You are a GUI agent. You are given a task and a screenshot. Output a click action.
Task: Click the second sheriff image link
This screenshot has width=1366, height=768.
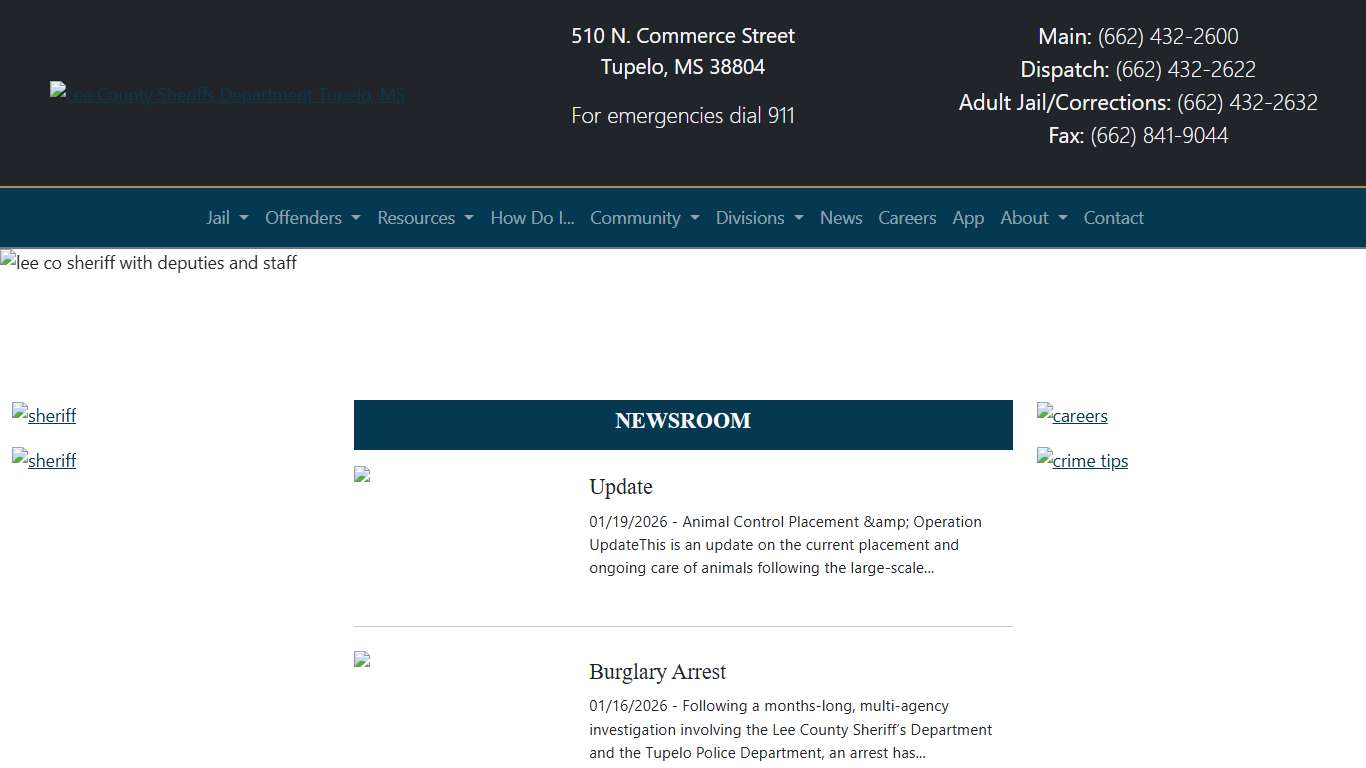click(44, 460)
